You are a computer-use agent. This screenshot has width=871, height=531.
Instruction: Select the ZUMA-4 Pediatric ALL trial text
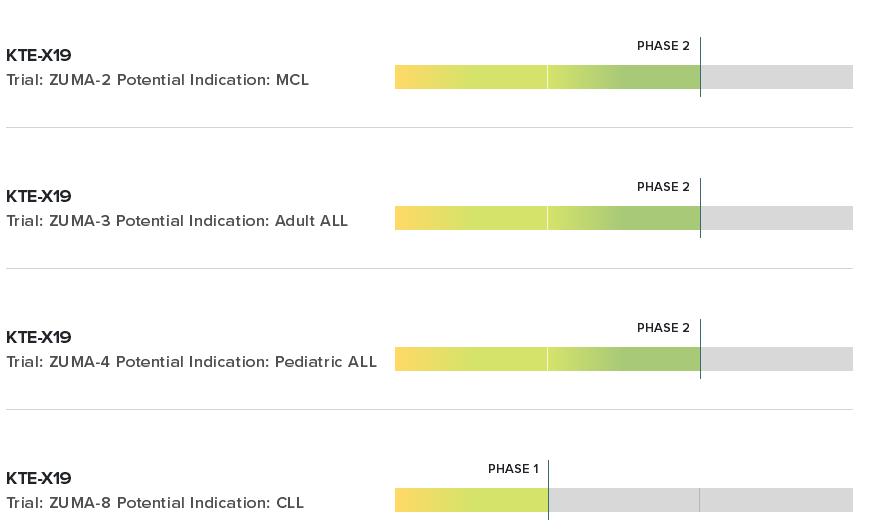[x=191, y=362]
